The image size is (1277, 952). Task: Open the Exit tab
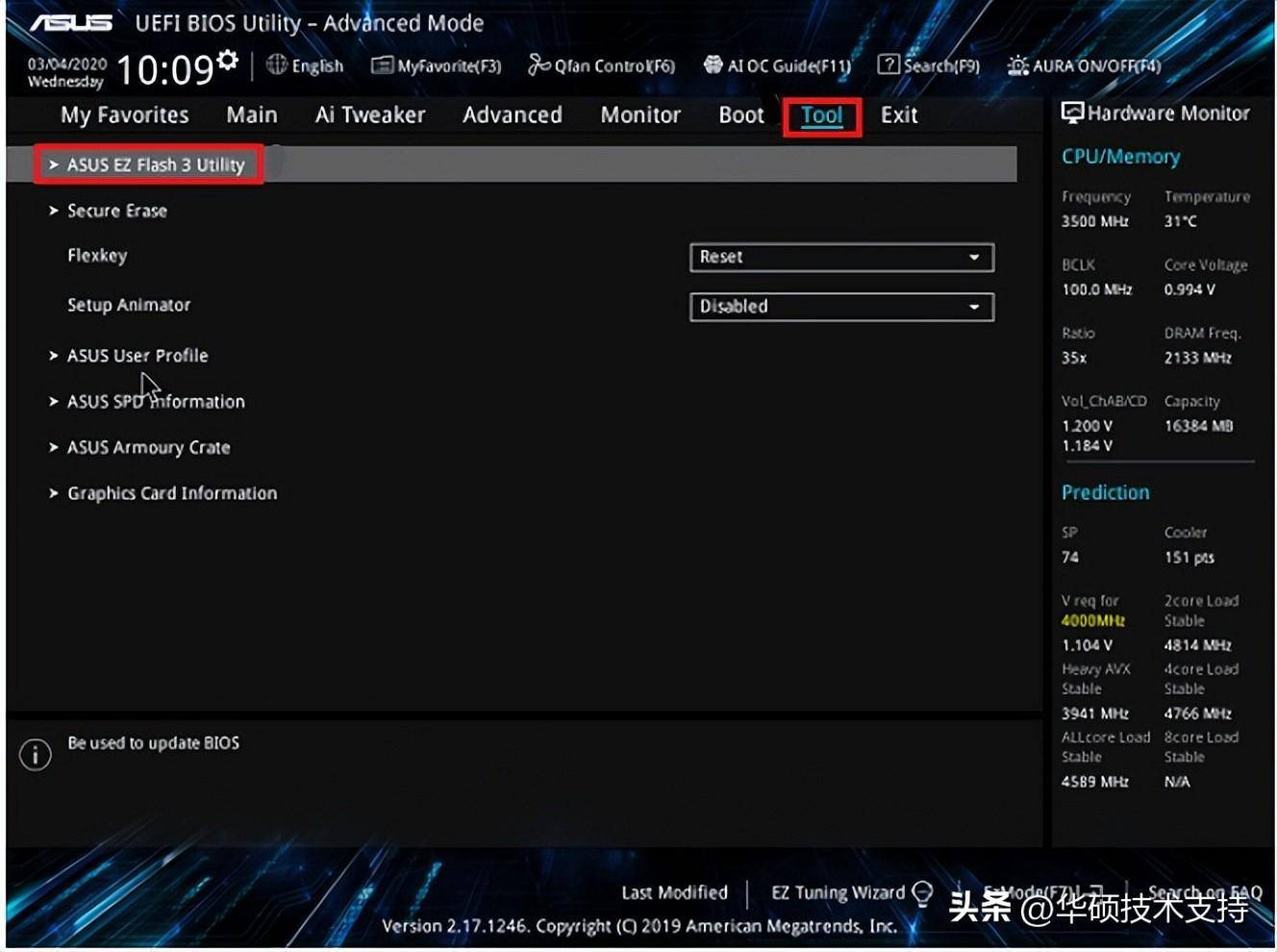(899, 115)
